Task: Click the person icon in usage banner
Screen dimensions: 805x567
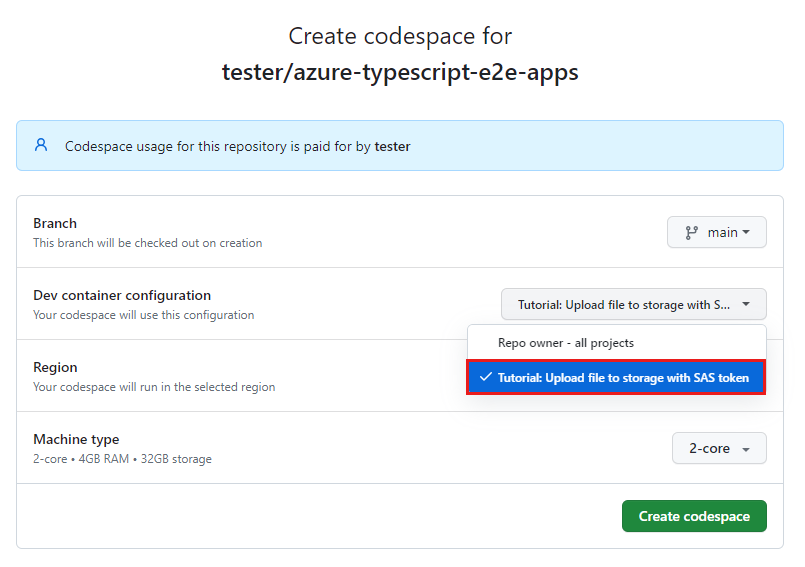Action: 41,145
